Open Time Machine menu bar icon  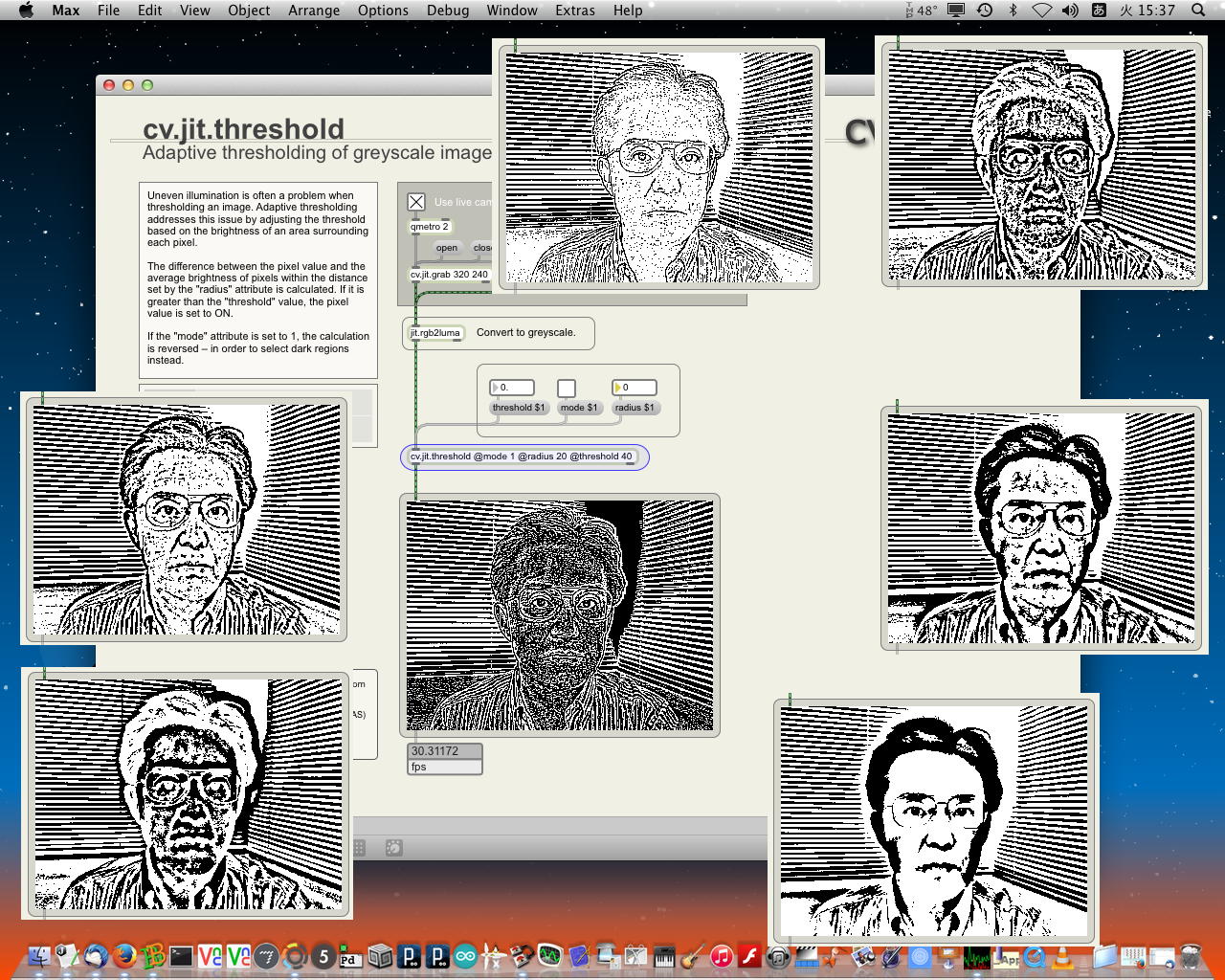(985, 10)
